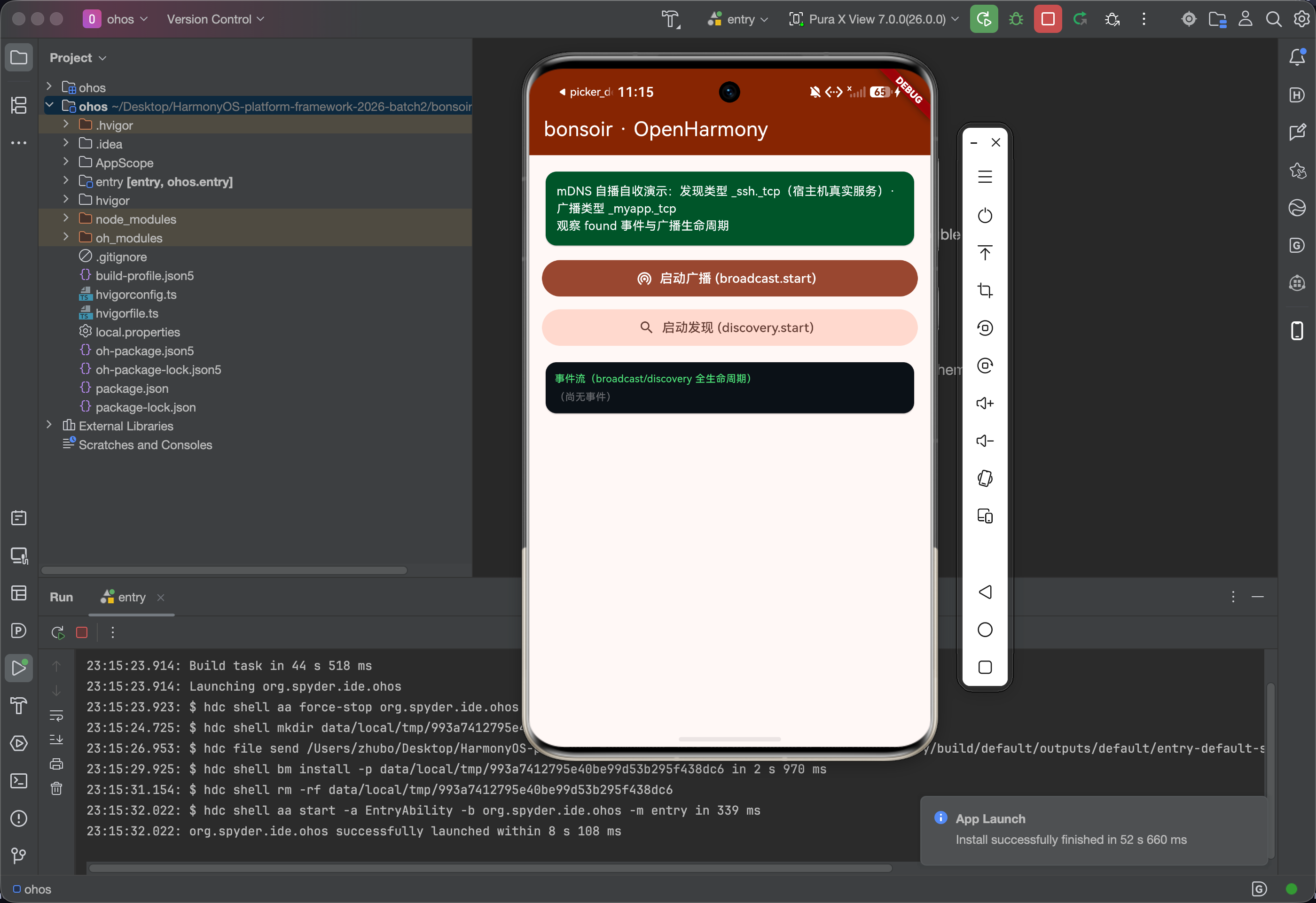Hide the Run panel with minimize dash

point(1258,597)
